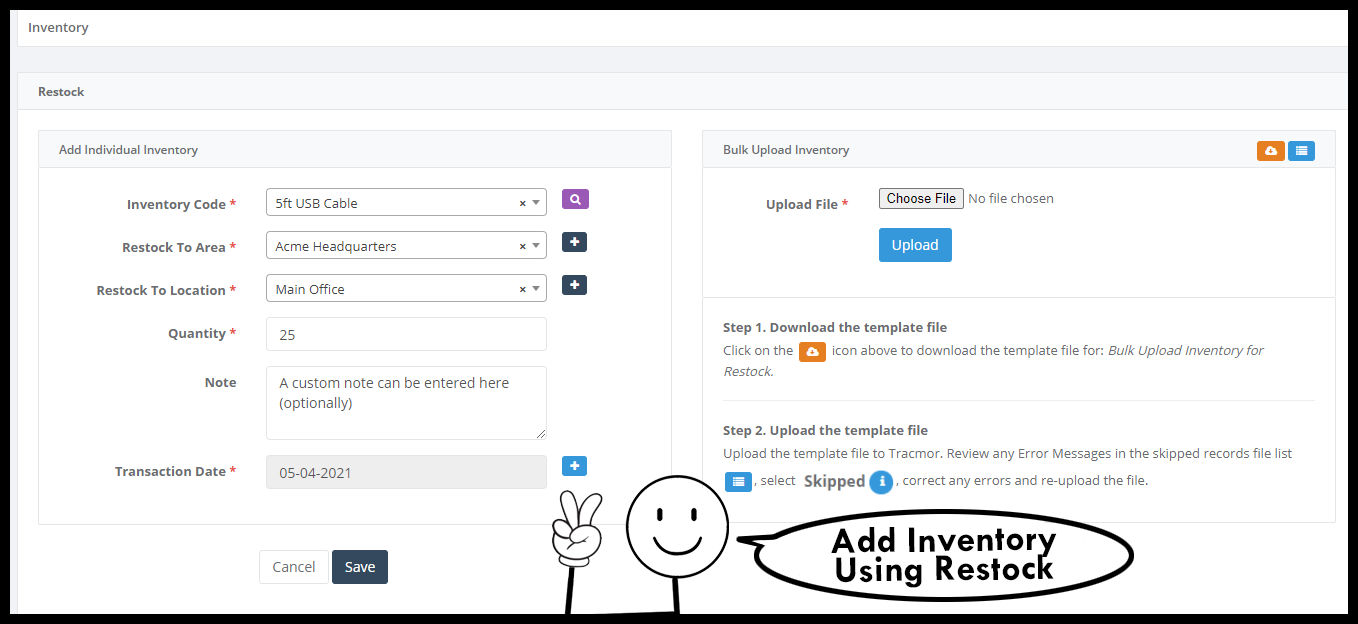Add a new location with the plus icon beside Restock To Location
This screenshot has width=1358, height=624.
[575, 285]
